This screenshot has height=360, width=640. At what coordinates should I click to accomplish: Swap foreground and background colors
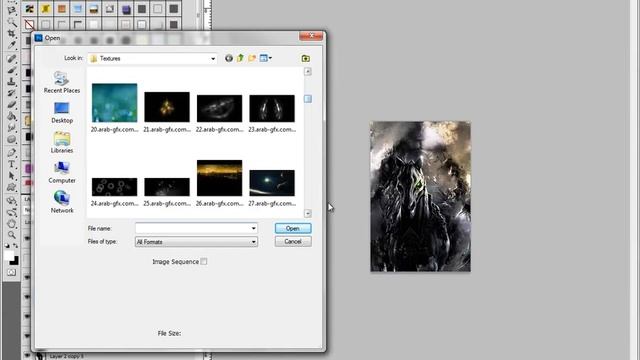pyautogui.click(x=16, y=246)
